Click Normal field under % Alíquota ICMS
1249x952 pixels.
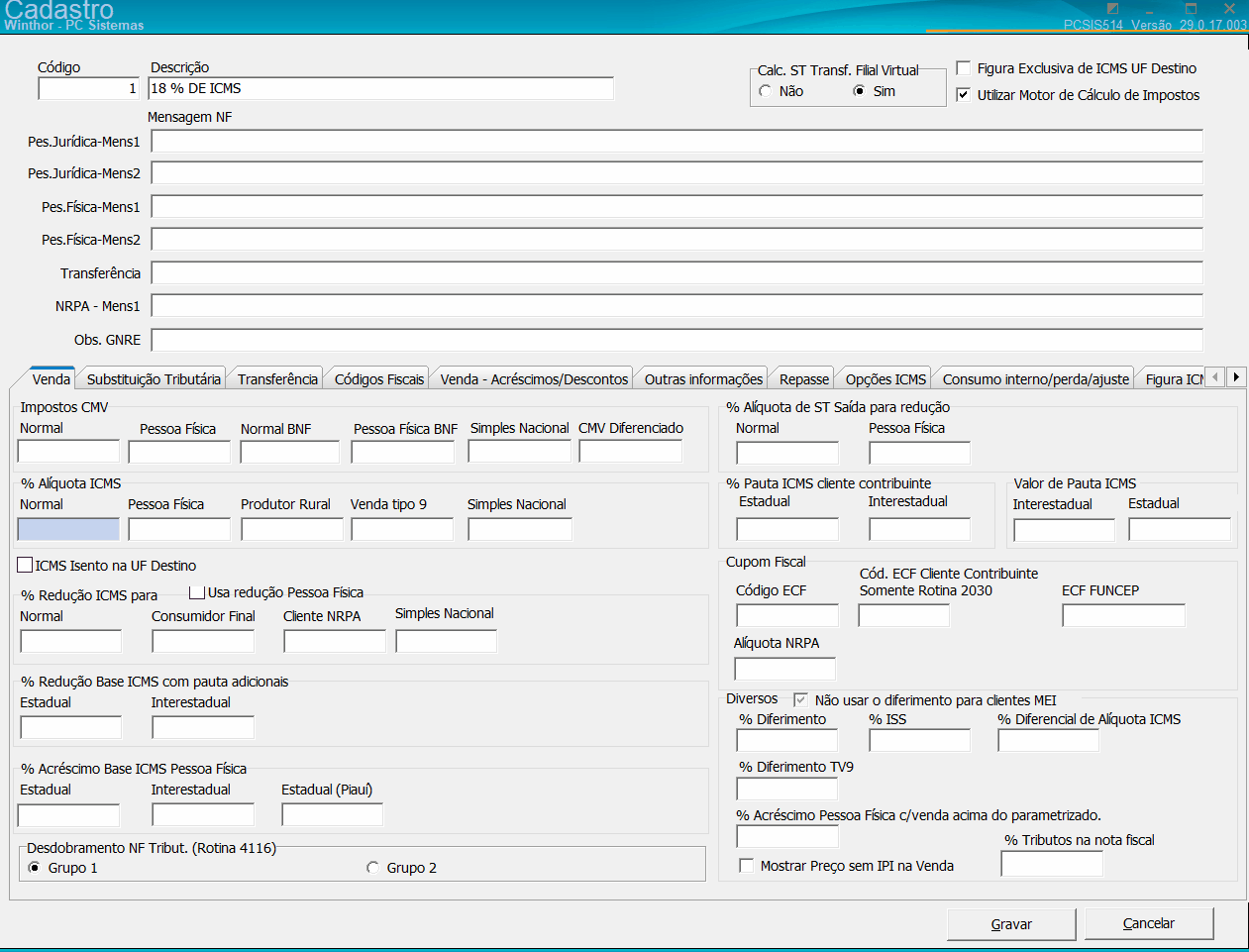[x=68, y=529]
